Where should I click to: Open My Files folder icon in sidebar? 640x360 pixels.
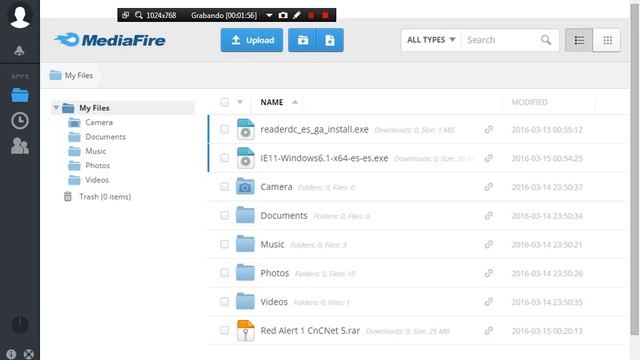tap(20, 95)
